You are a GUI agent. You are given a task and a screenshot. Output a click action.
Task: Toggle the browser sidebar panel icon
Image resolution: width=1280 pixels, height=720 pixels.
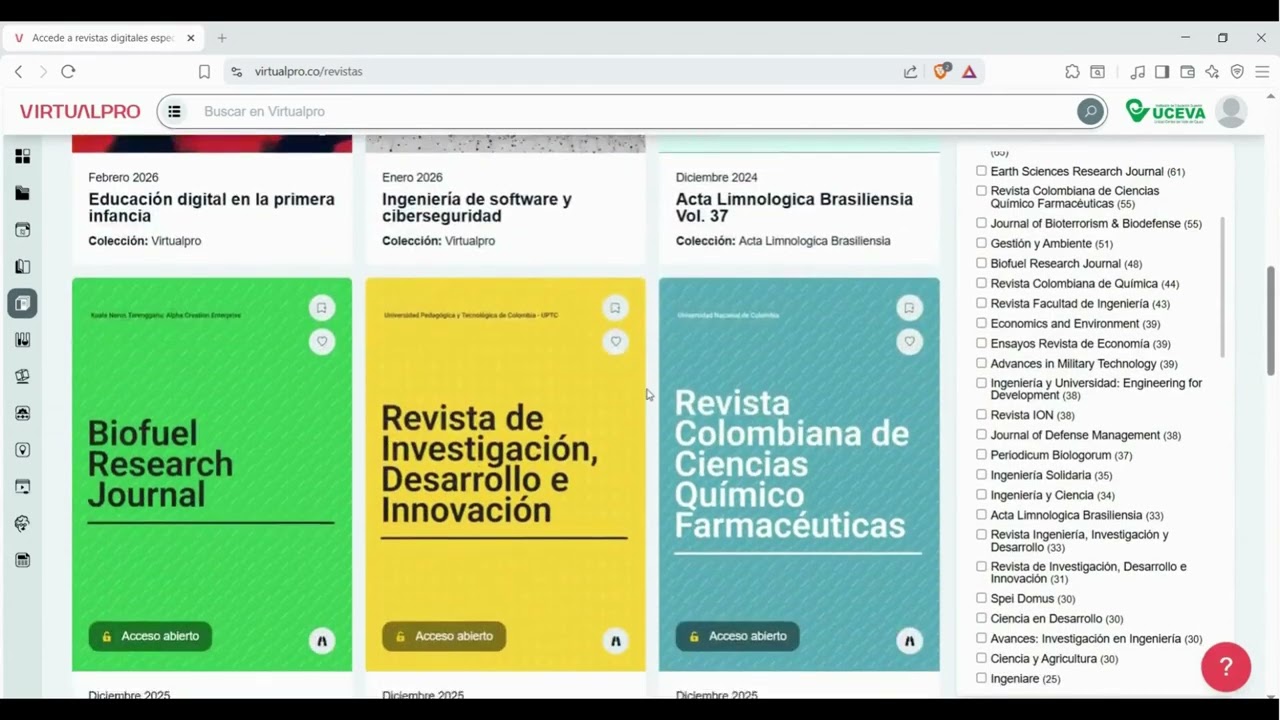(x=1162, y=72)
